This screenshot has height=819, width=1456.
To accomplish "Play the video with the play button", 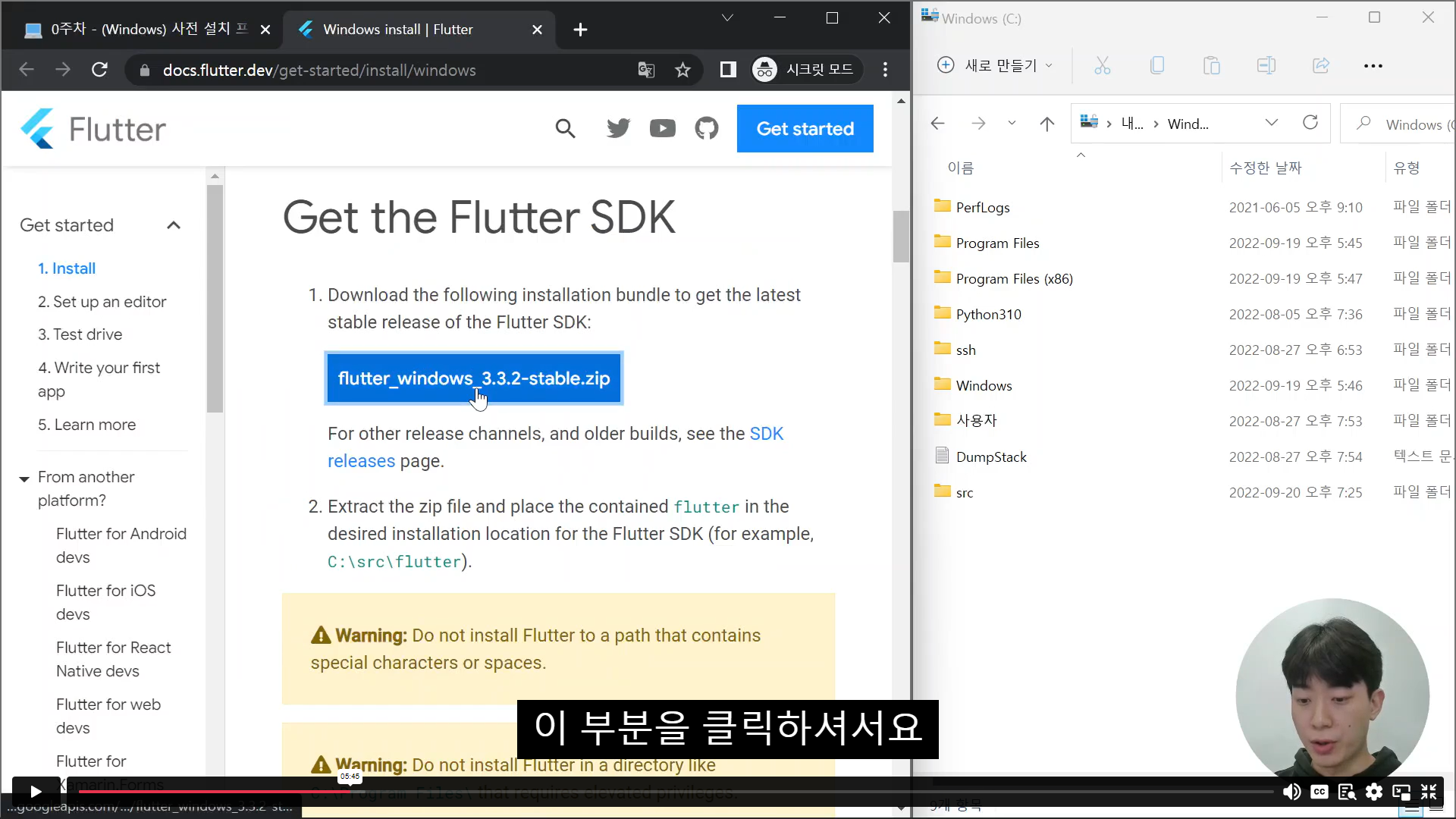I will (x=36, y=792).
